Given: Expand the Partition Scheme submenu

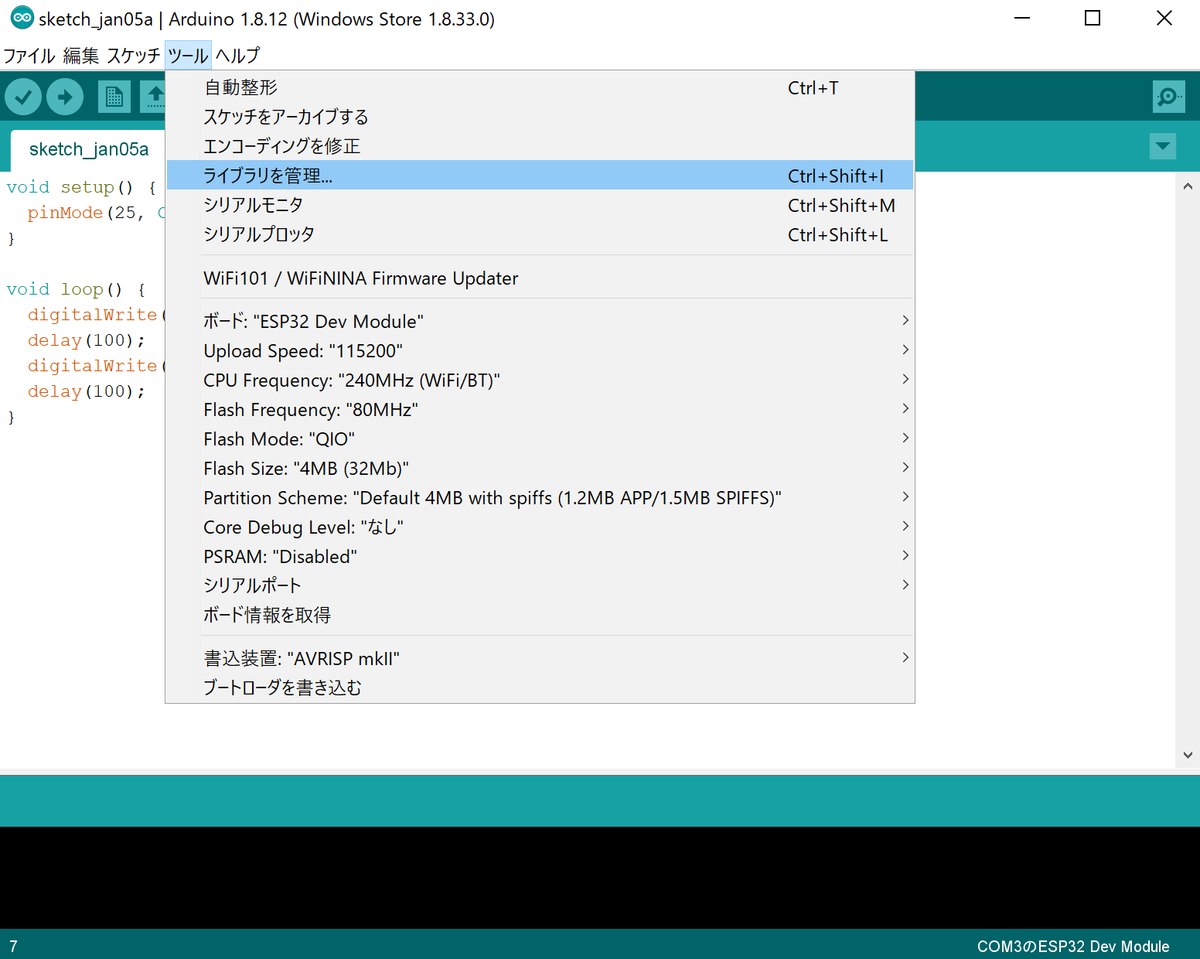Looking at the screenshot, I should point(540,497).
